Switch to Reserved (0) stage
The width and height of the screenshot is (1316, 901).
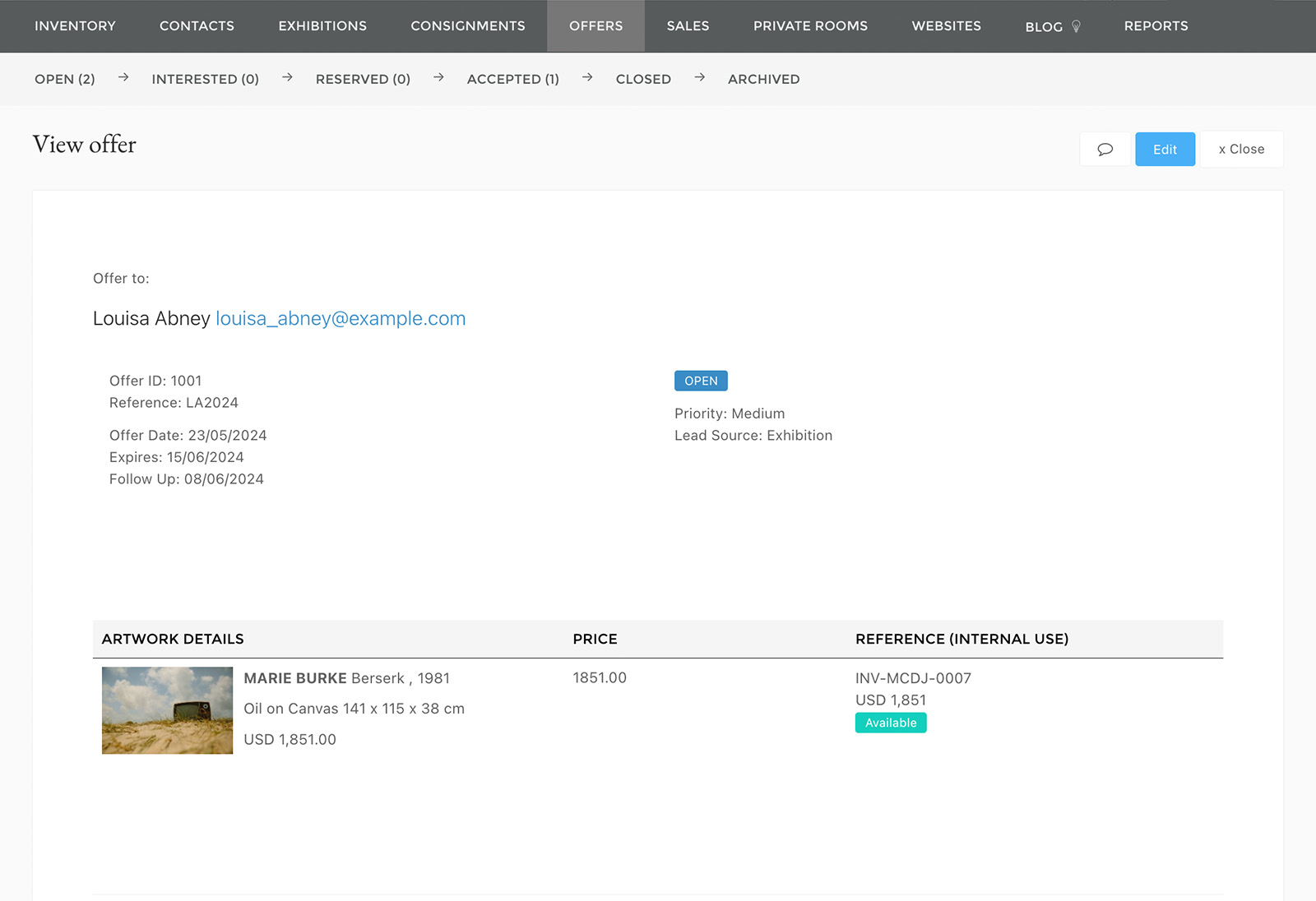click(363, 79)
